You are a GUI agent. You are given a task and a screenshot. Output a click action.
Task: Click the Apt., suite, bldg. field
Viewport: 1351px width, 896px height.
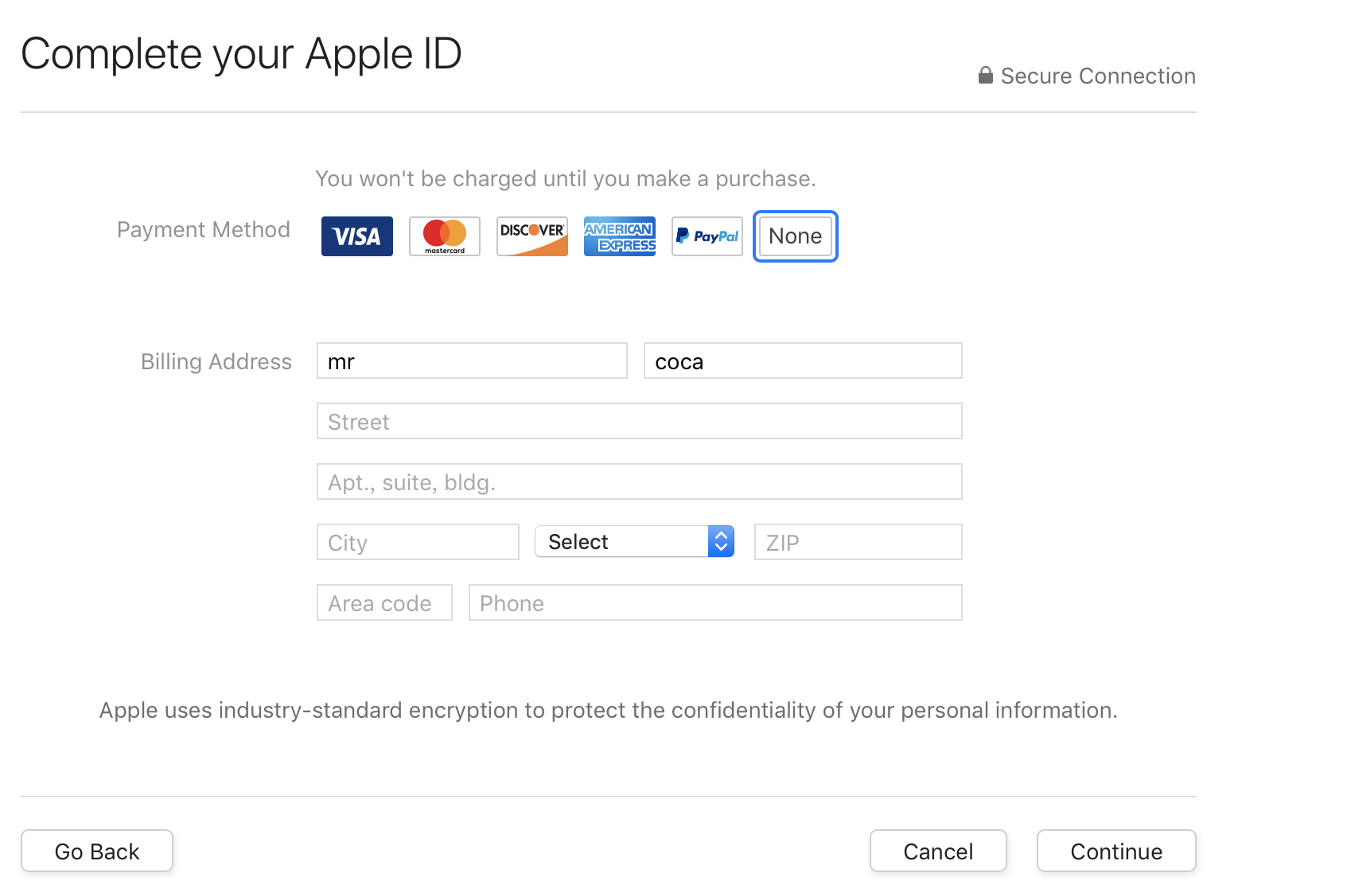639,482
